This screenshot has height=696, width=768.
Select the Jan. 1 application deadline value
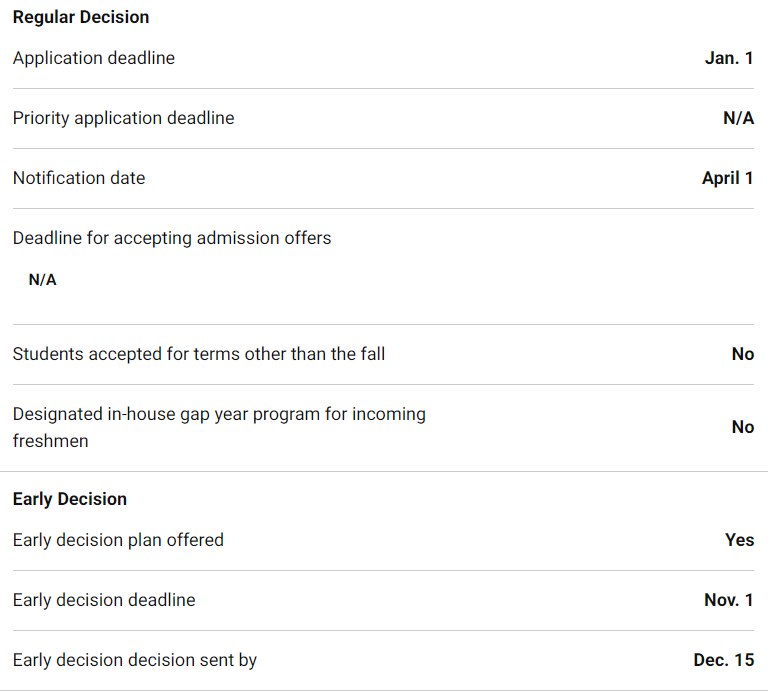point(729,58)
